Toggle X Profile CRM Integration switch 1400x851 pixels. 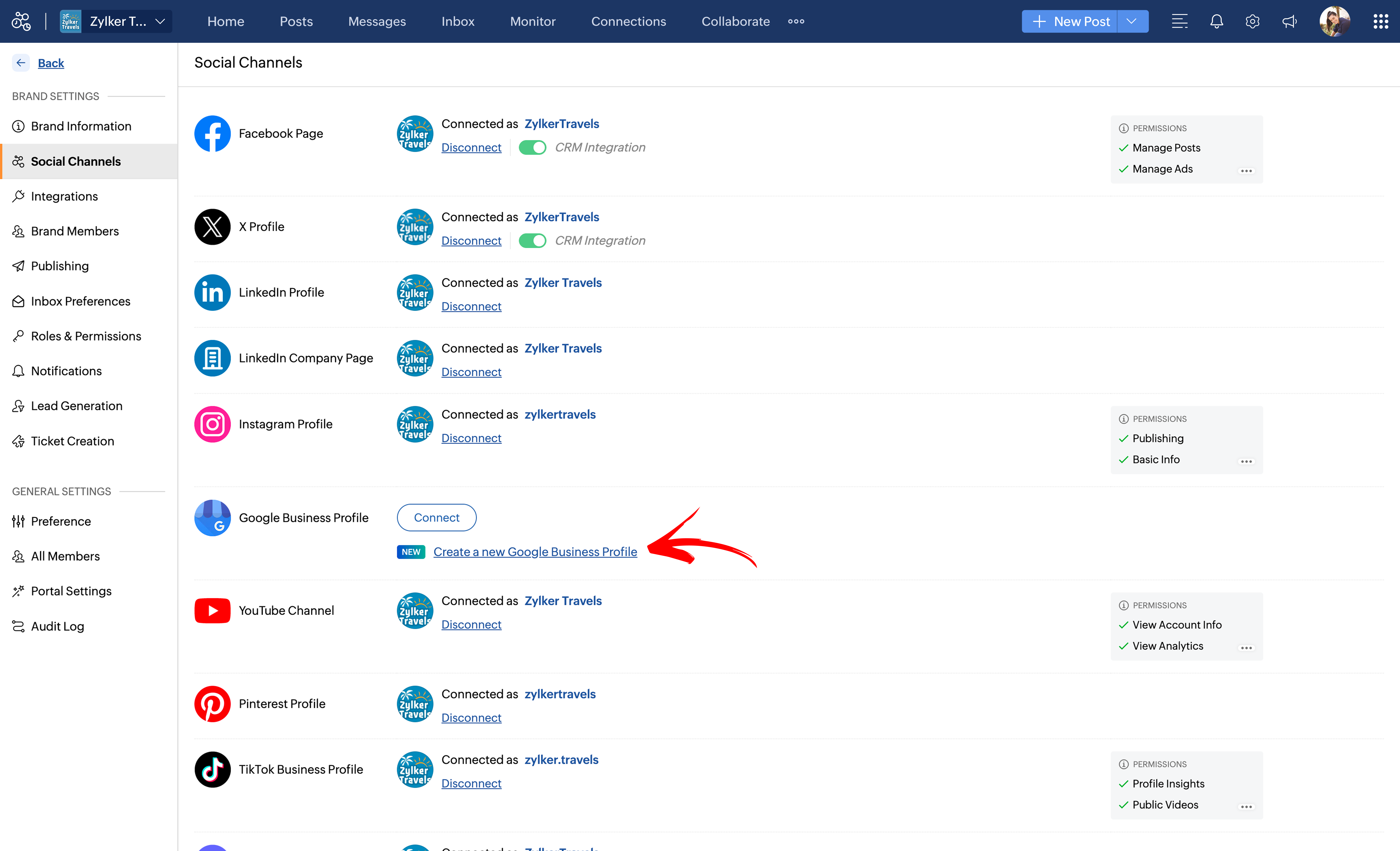[532, 241]
